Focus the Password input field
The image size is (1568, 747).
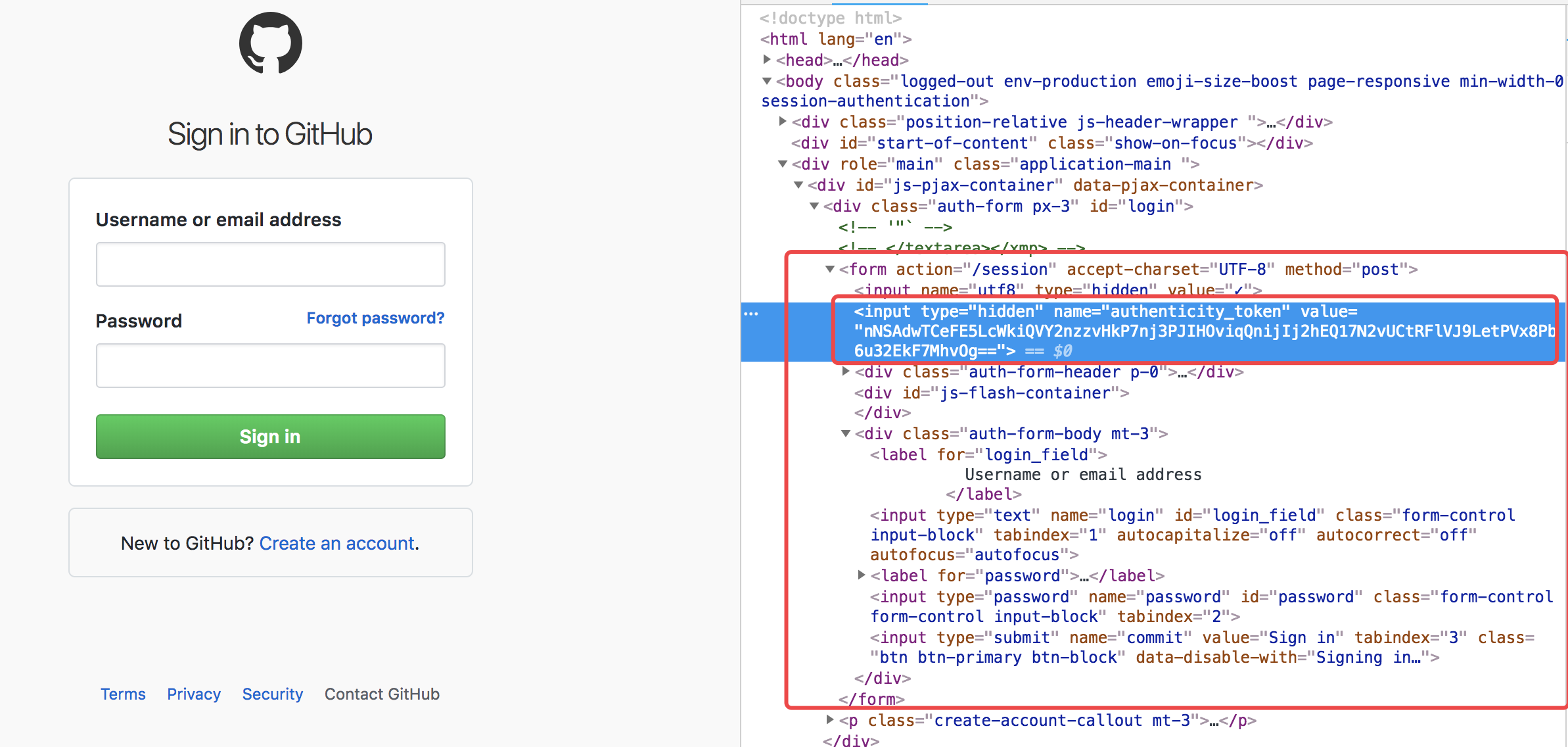point(270,366)
